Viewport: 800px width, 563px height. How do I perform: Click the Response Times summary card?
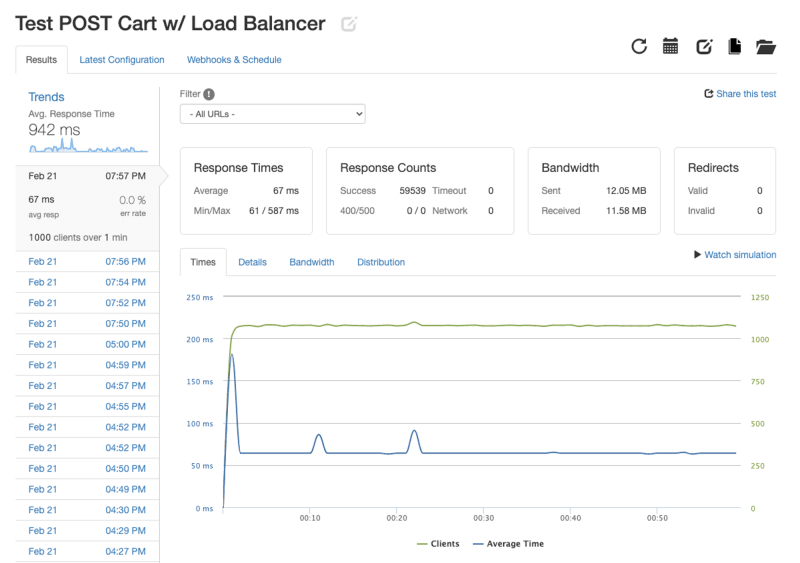tap(246, 191)
